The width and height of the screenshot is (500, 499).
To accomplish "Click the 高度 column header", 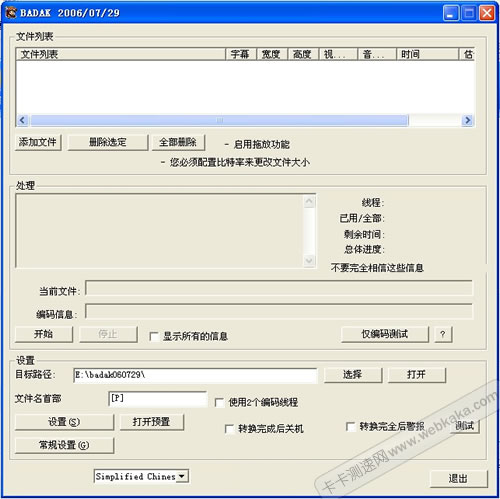I will [303, 54].
